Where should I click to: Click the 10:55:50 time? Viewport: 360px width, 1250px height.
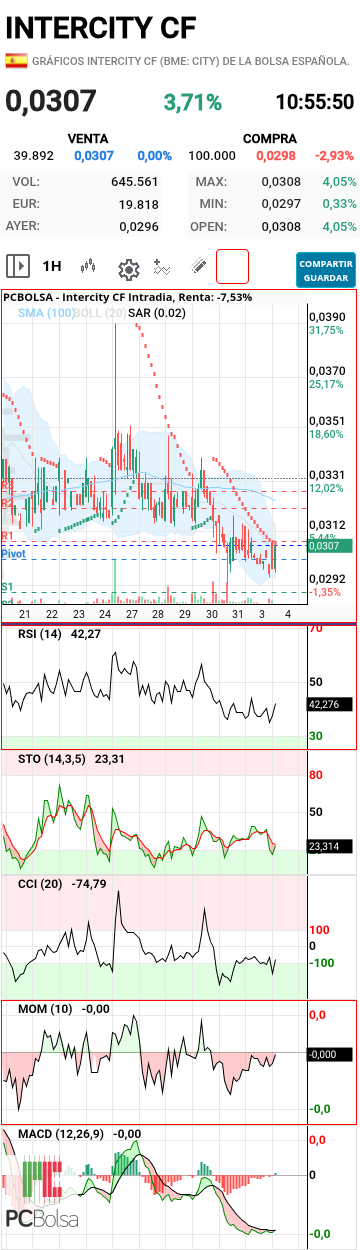pos(314,102)
